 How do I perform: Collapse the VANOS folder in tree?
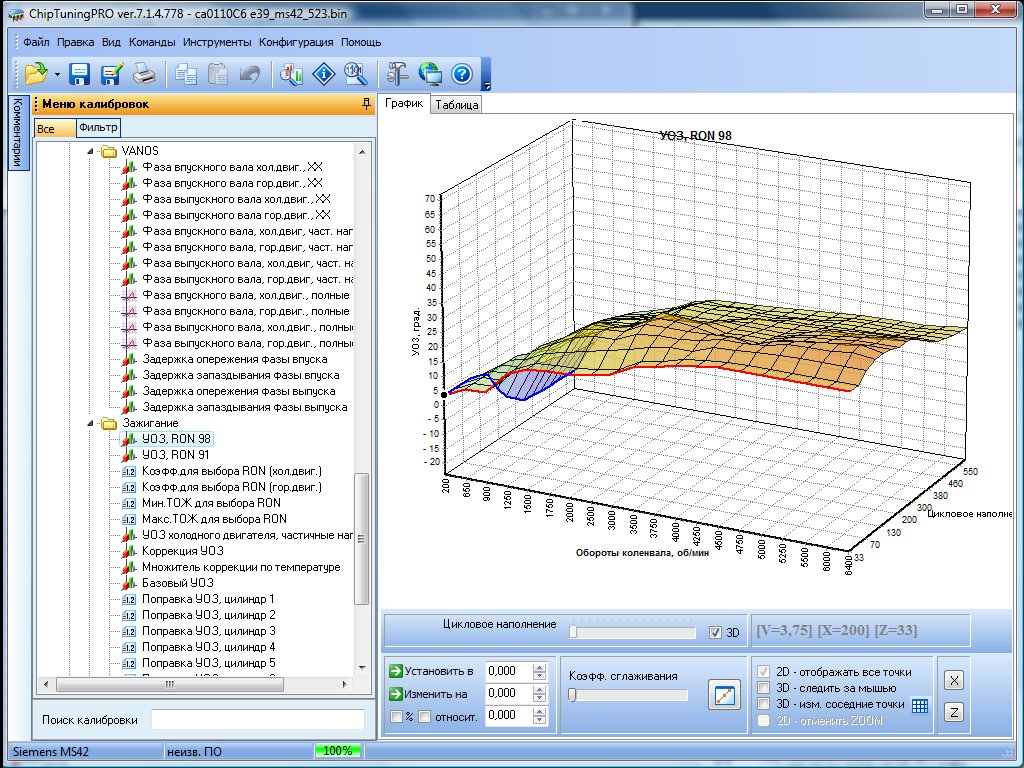[x=89, y=150]
